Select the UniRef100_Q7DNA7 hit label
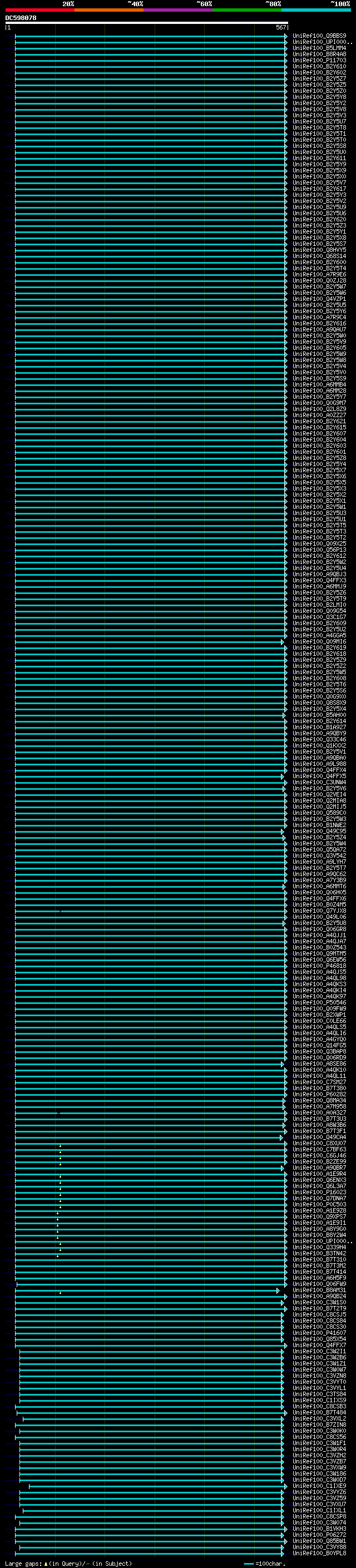The height and width of the screenshot is (1568, 356). 319,1199
